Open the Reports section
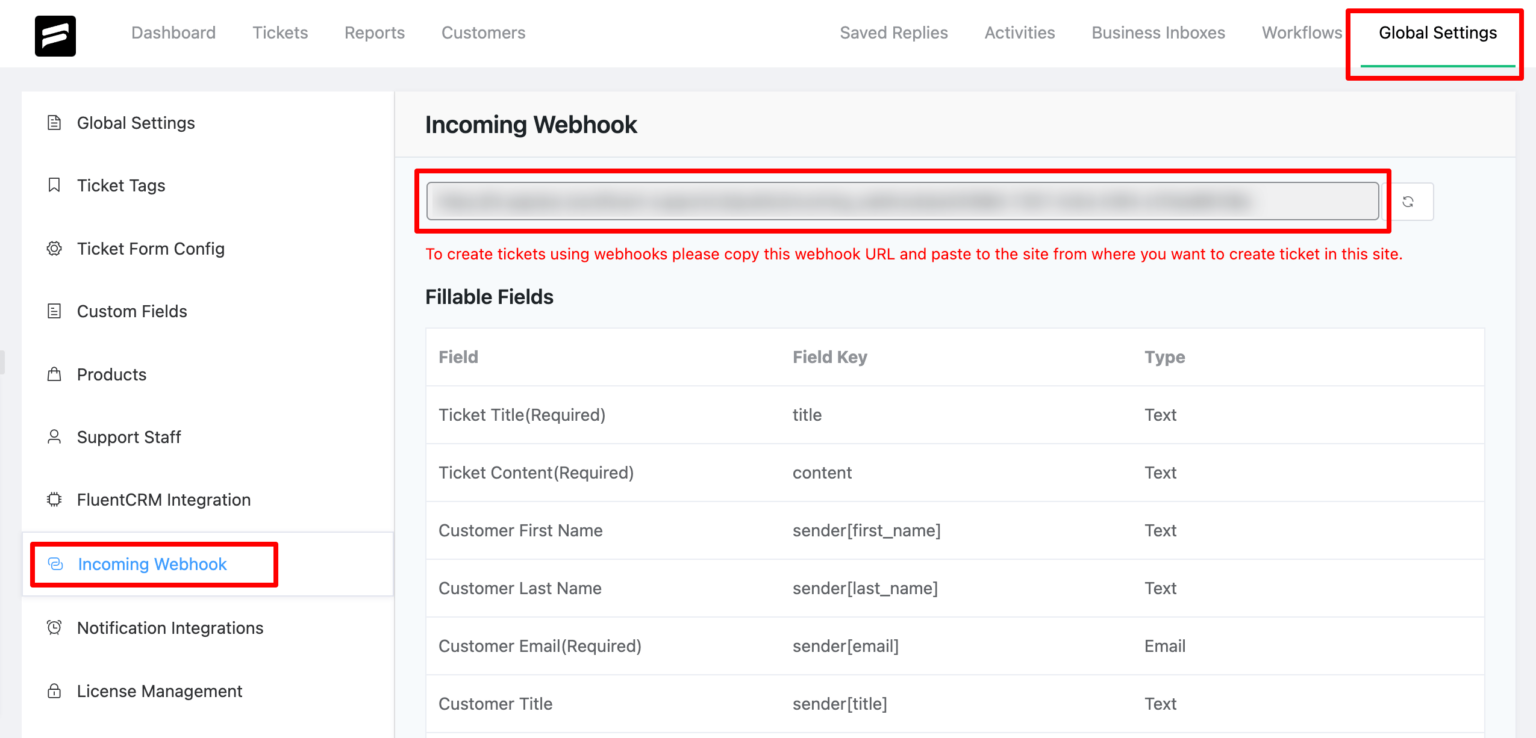Screen dimensions: 1536x738 [374, 32]
